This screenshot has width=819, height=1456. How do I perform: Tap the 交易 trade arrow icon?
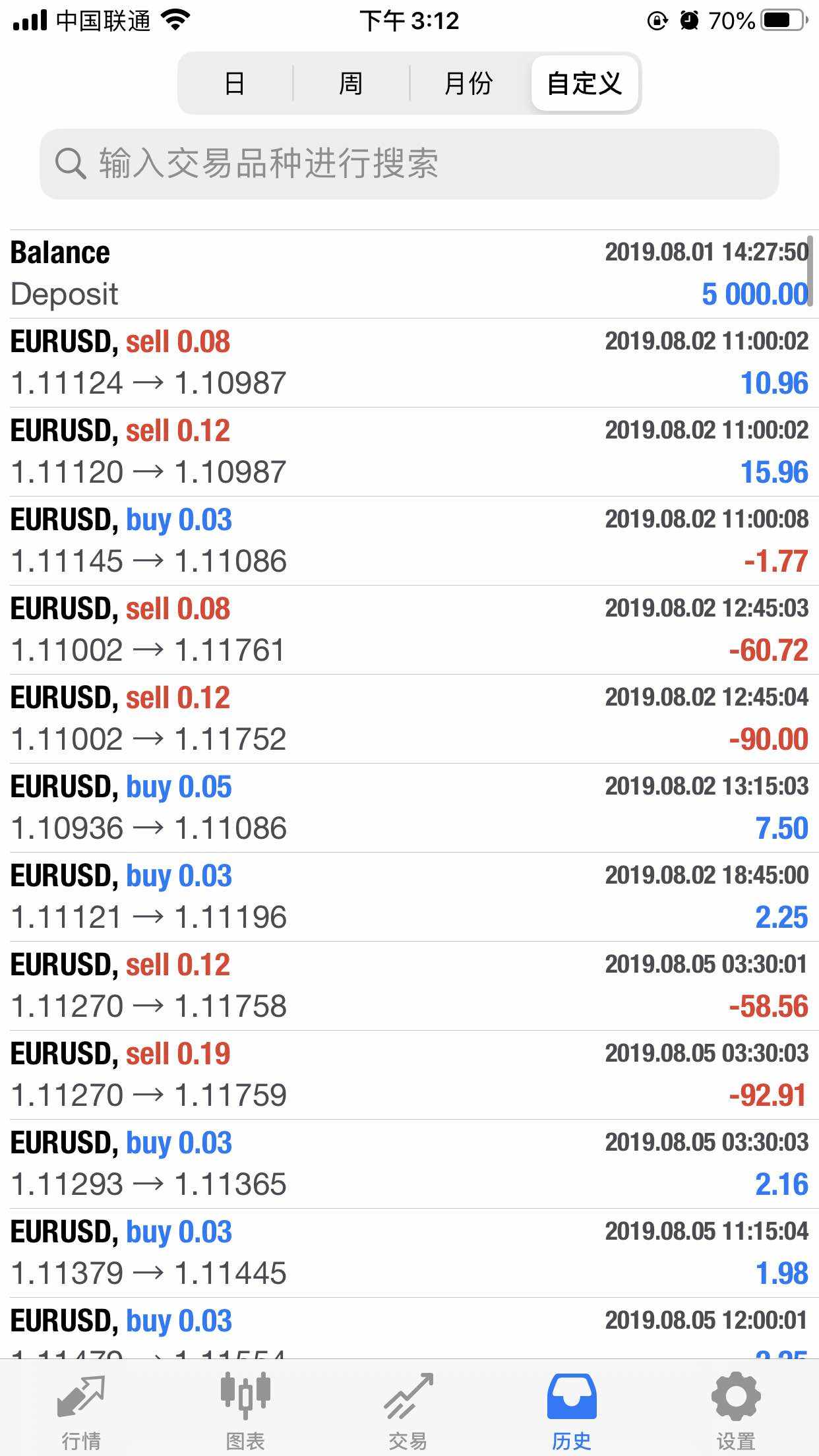408,1397
